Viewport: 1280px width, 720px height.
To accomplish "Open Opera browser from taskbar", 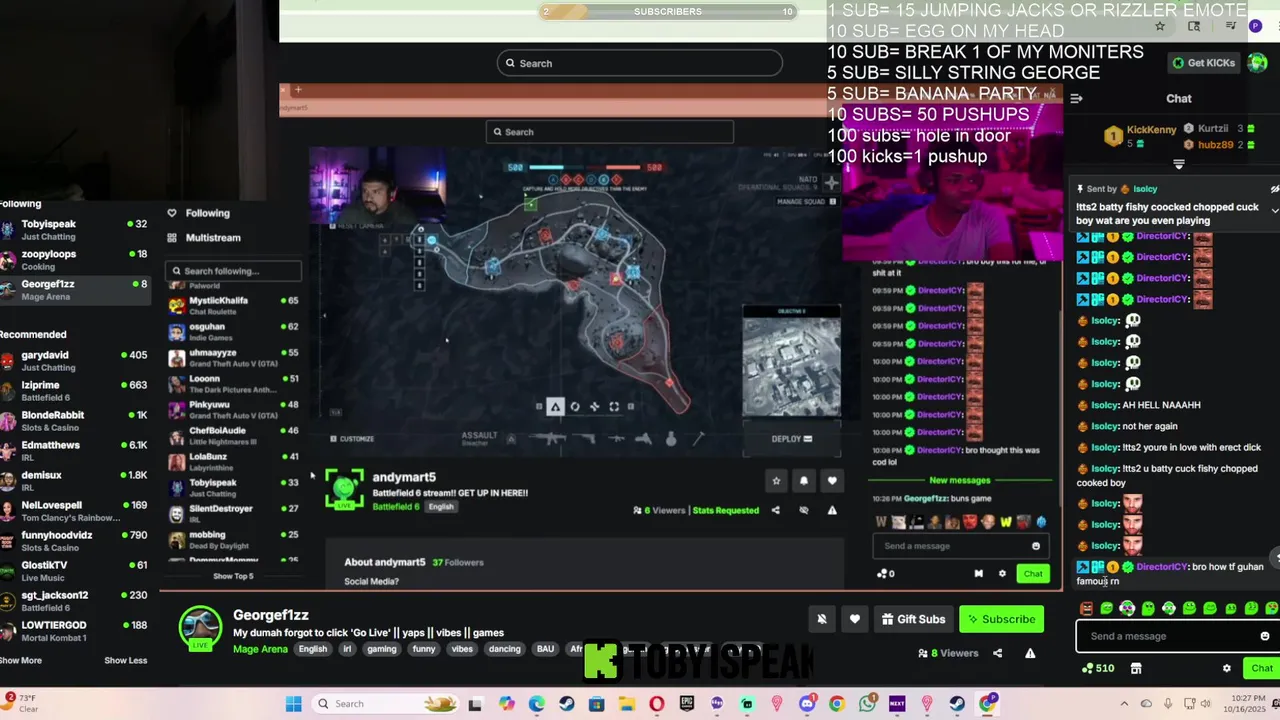I will 657,704.
